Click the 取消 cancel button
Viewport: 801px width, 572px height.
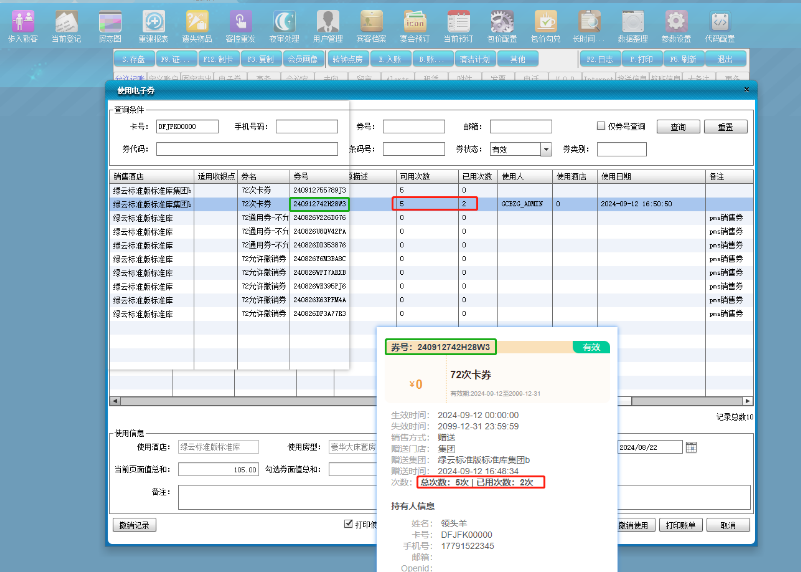728,525
